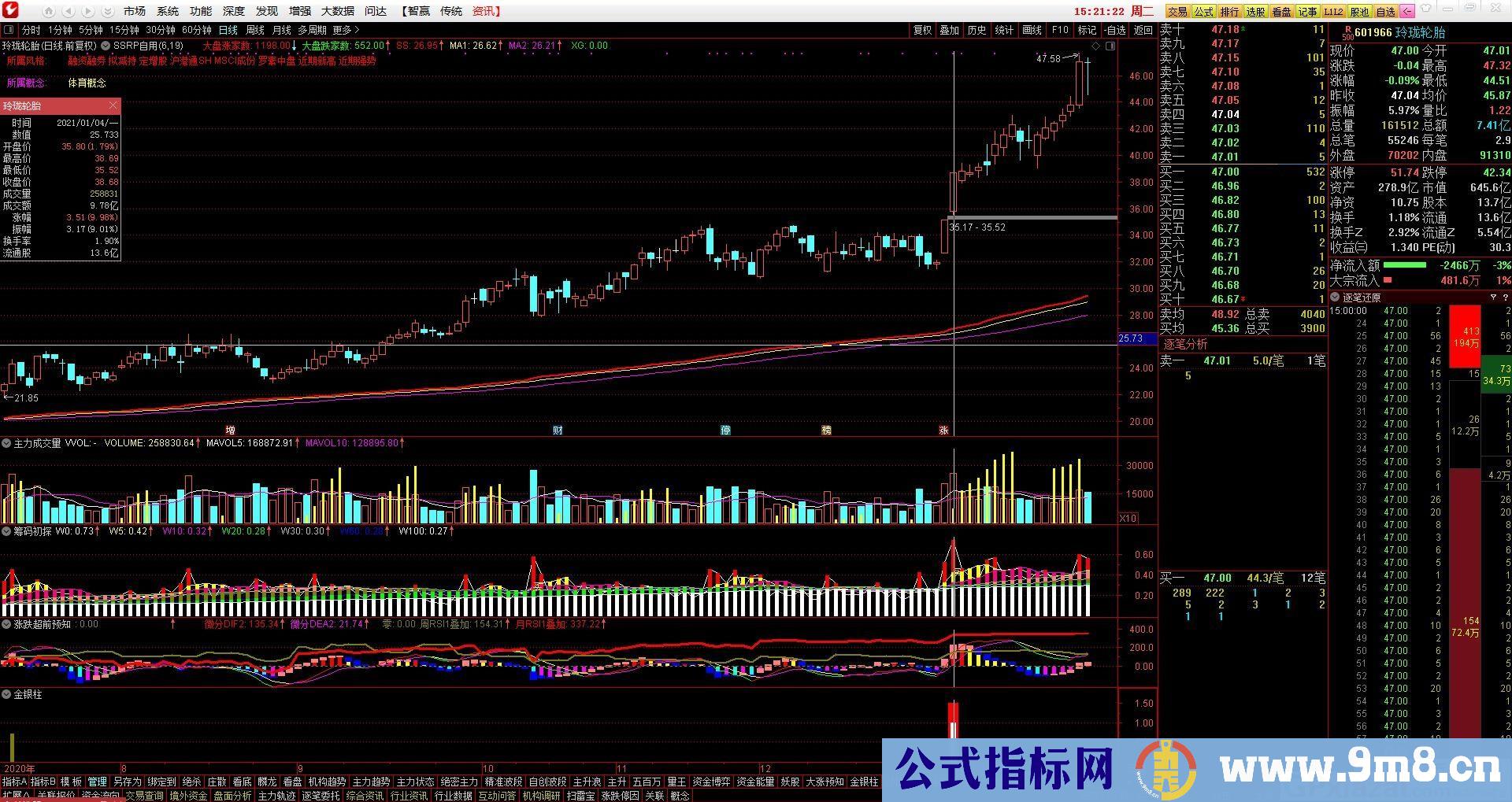Image resolution: width=1512 pixels, height=802 pixels.
Task: Select the 资金博弈 indicator tab
Action: click(711, 782)
